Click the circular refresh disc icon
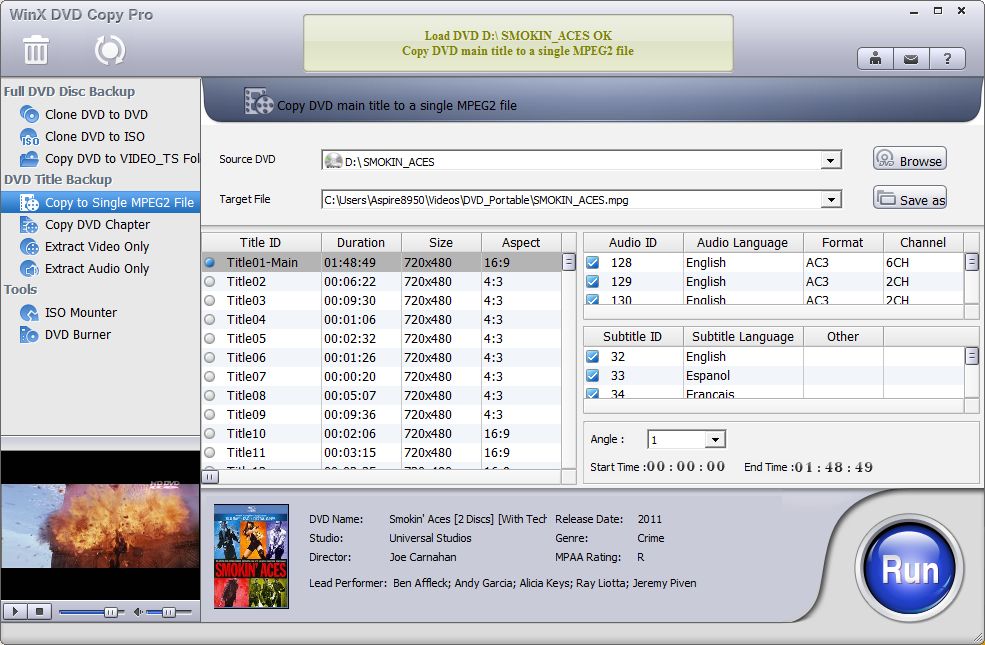 point(109,50)
